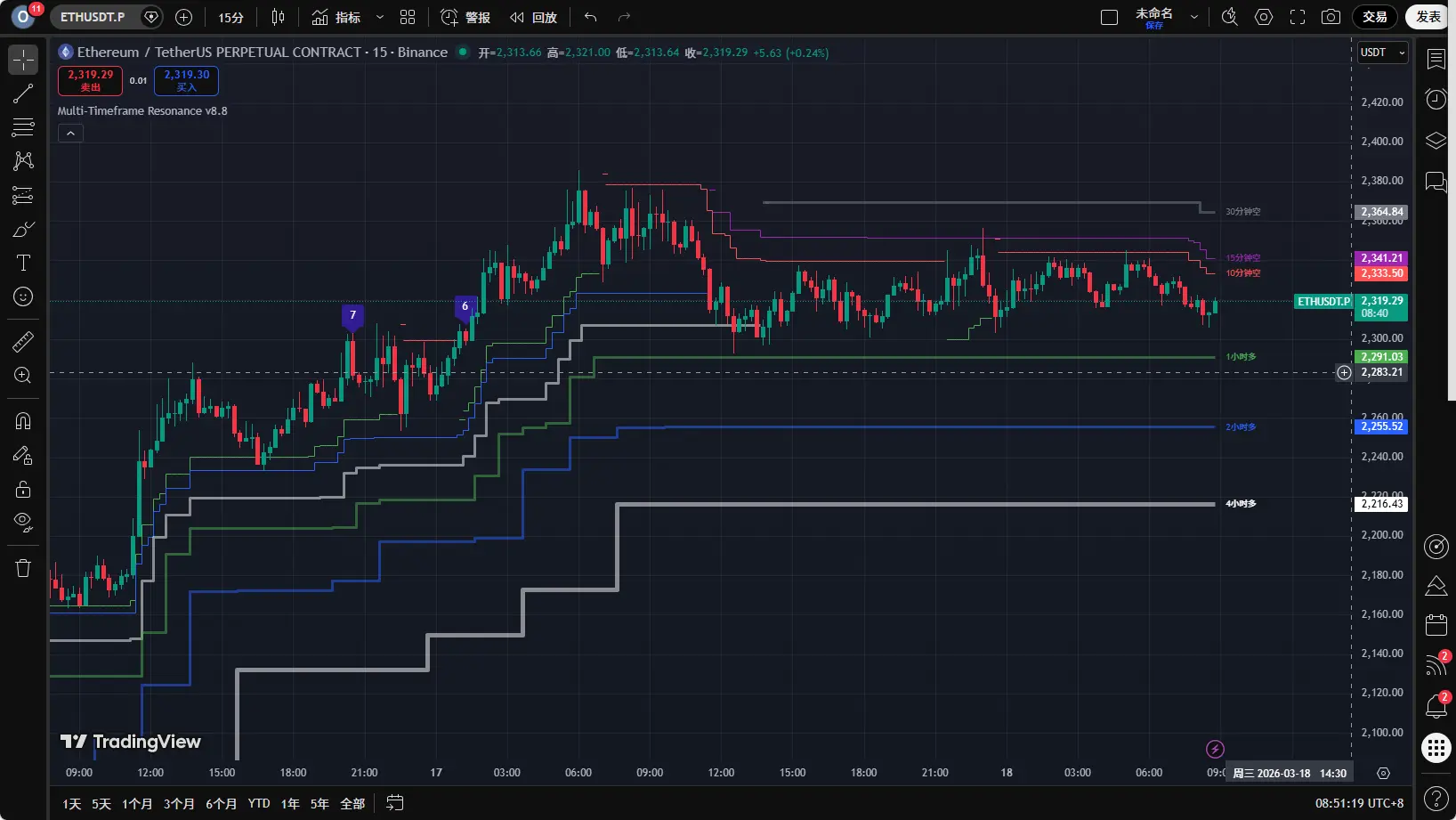Open the go to date calendar
The image size is (1456, 820).
pyautogui.click(x=395, y=803)
